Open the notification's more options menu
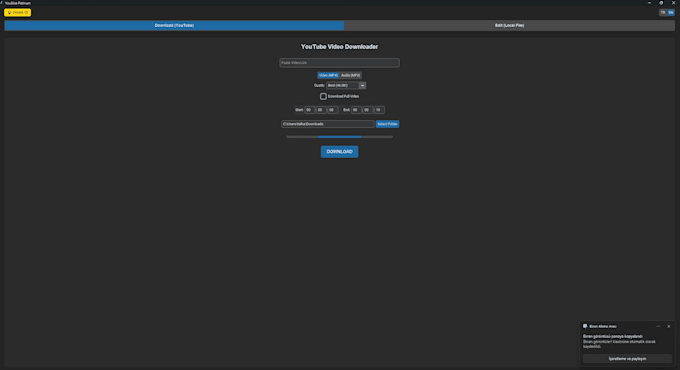 click(658, 326)
